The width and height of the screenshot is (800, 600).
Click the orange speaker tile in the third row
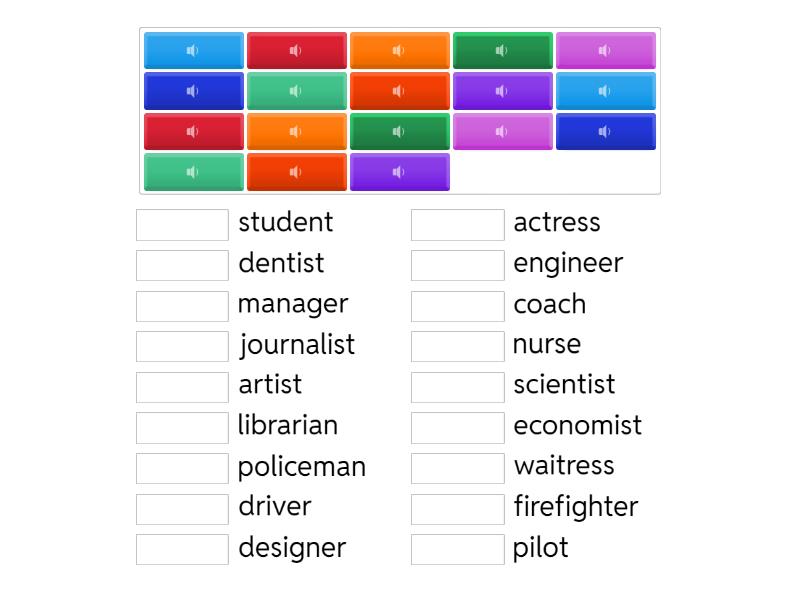pos(296,132)
